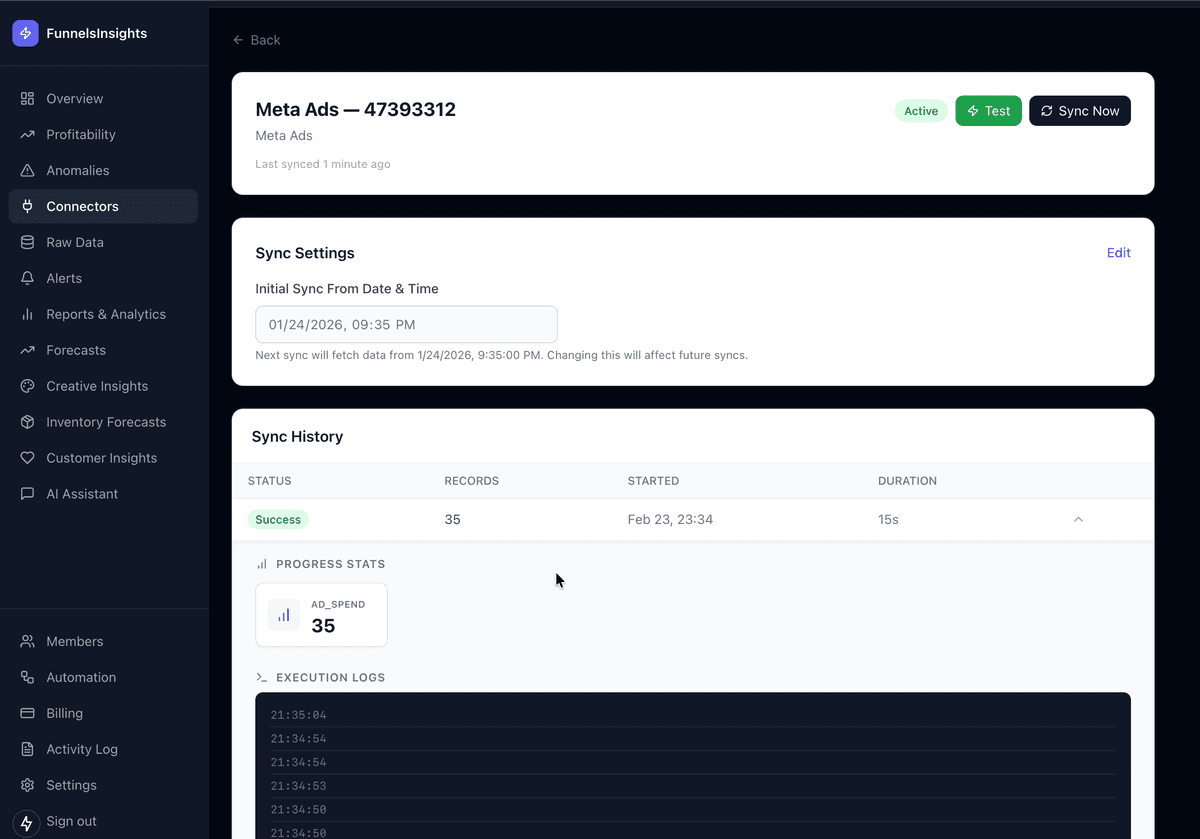Image resolution: width=1200 pixels, height=839 pixels.
Task: Click the green Test button
Action: (x=988, y=110)
